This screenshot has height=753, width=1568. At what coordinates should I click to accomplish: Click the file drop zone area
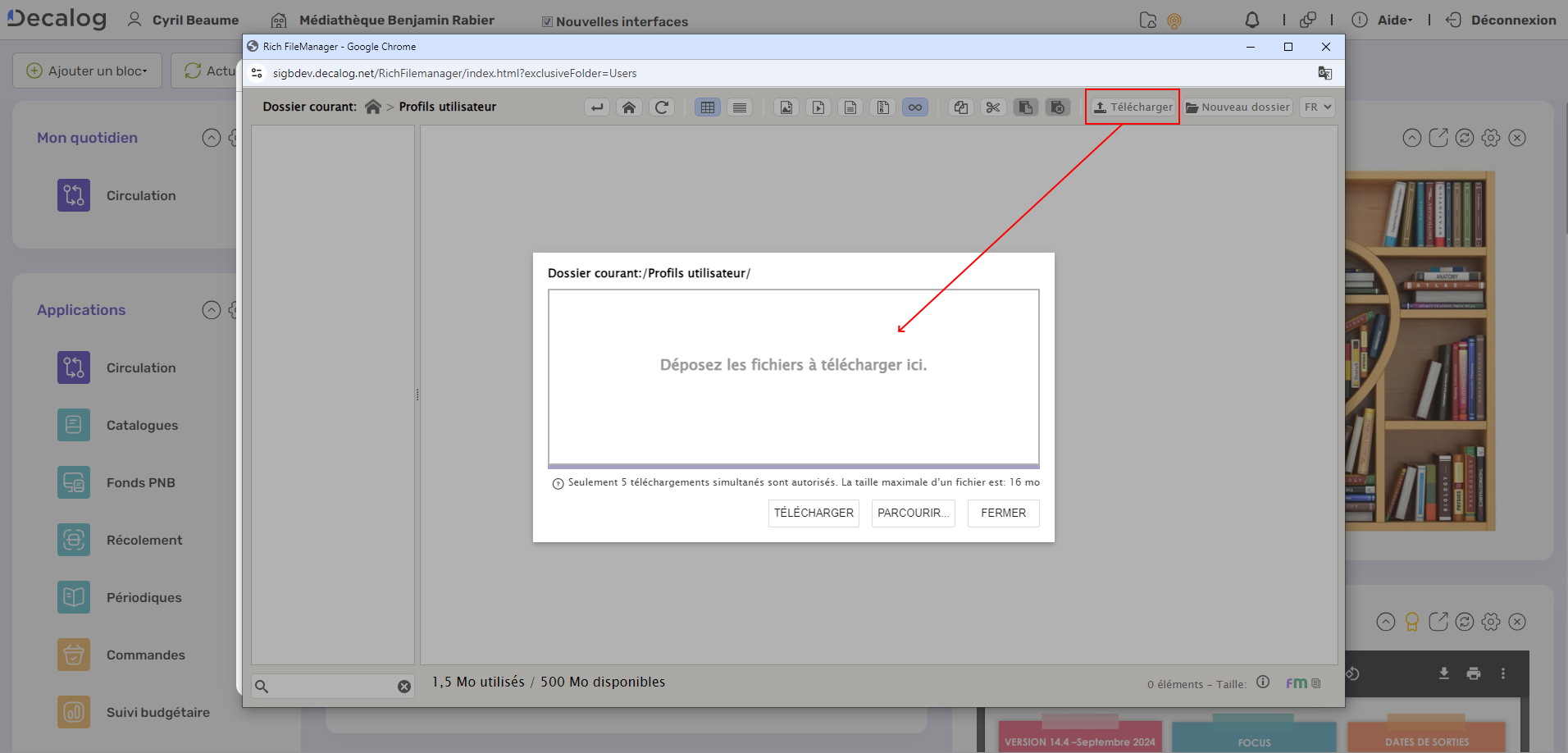793,377
